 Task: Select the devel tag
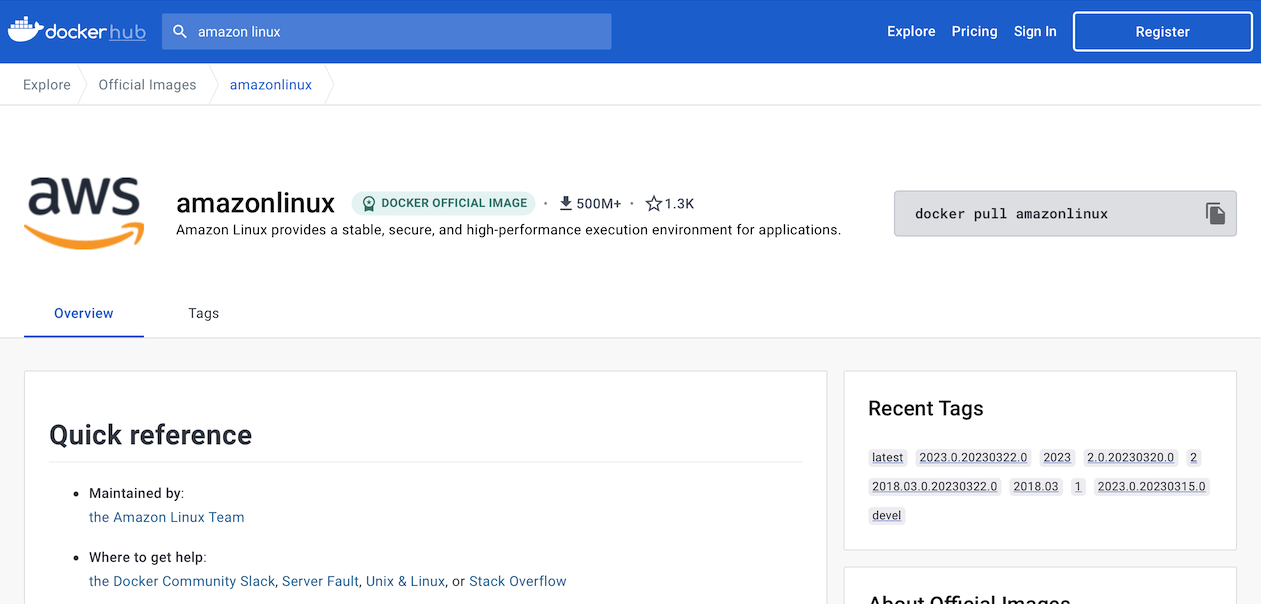coord(887,516)
